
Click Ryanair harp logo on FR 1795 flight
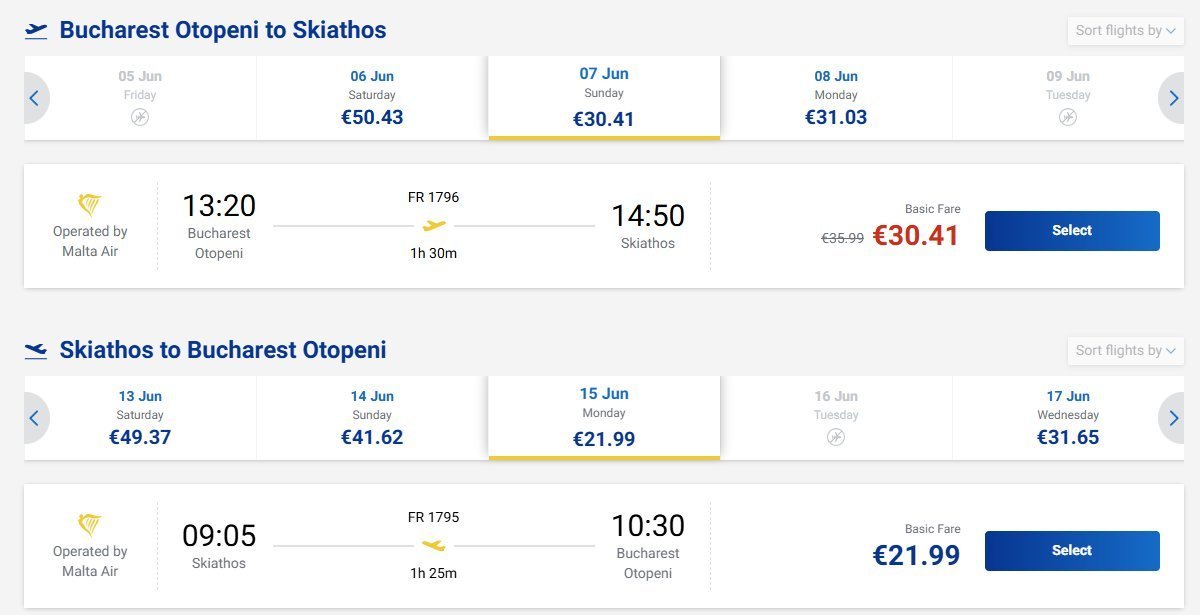click(90, 526)
